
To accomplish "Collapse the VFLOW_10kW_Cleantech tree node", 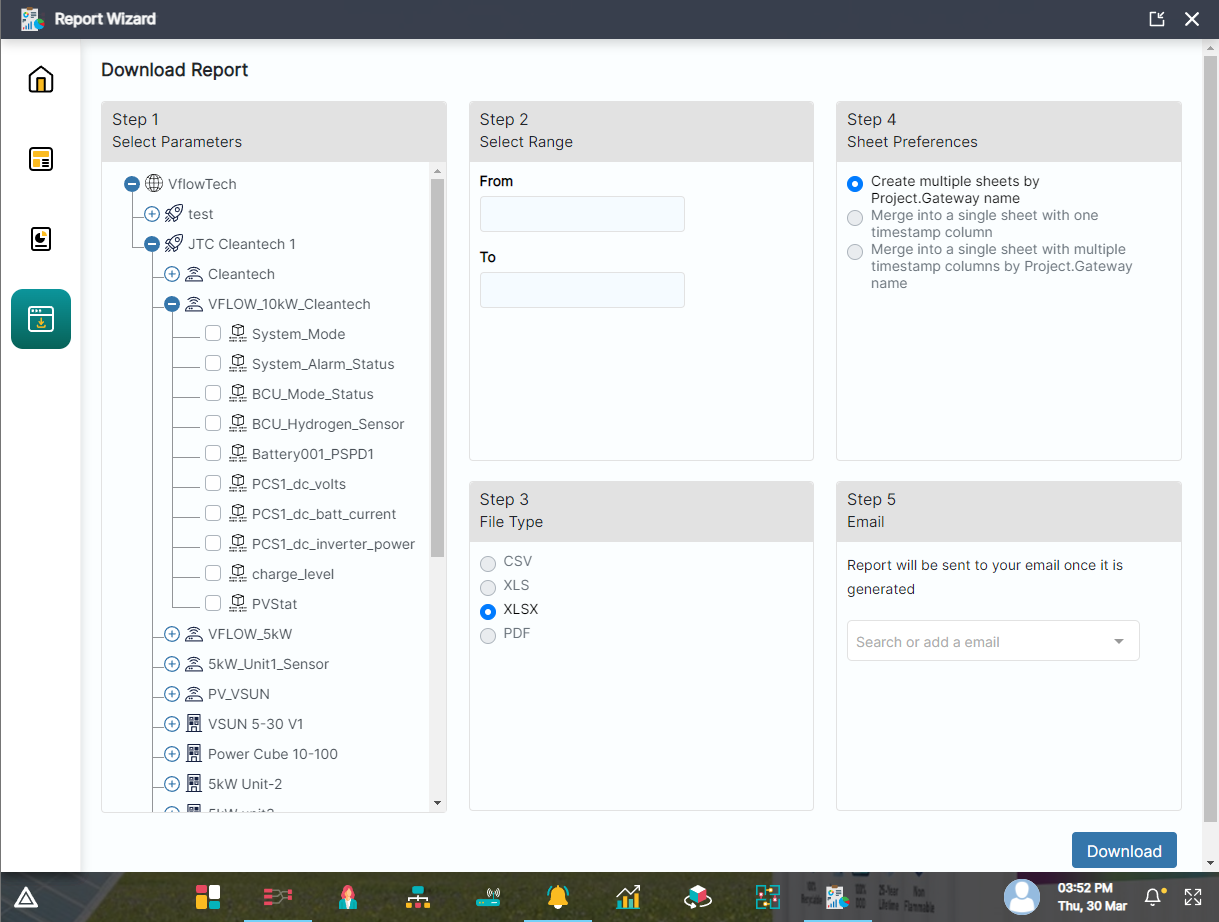I will [x=171, y=304].
